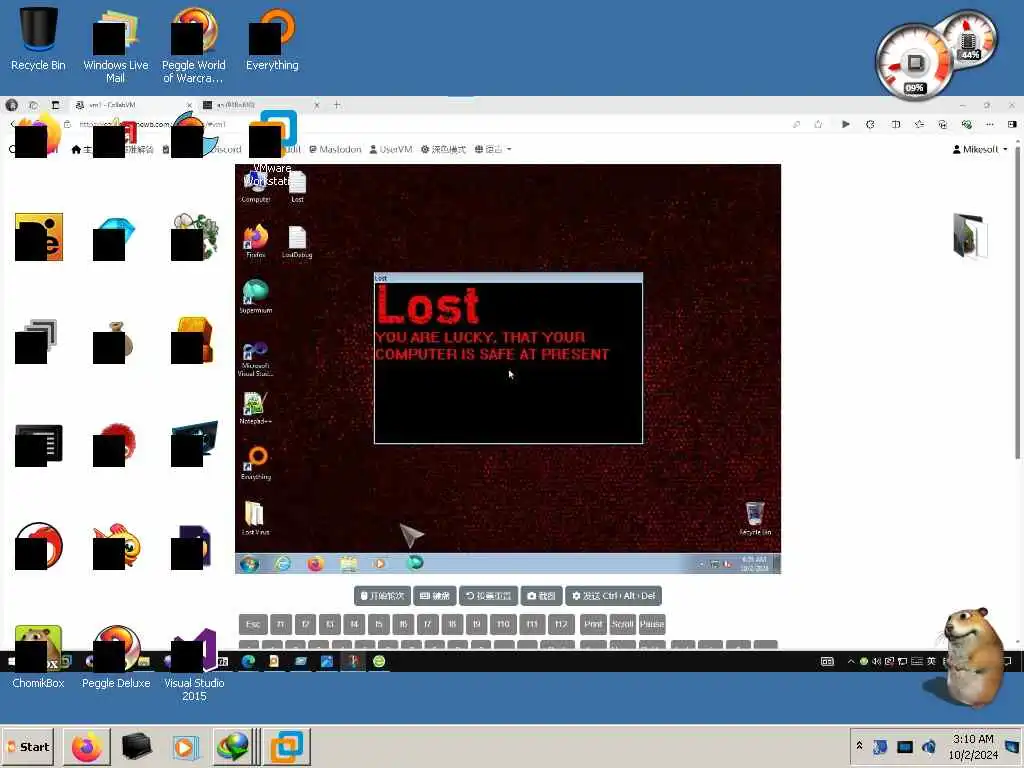Add this page to favorites via star icon
Viewport: 1024px width, 768px height.
(818, 124)
